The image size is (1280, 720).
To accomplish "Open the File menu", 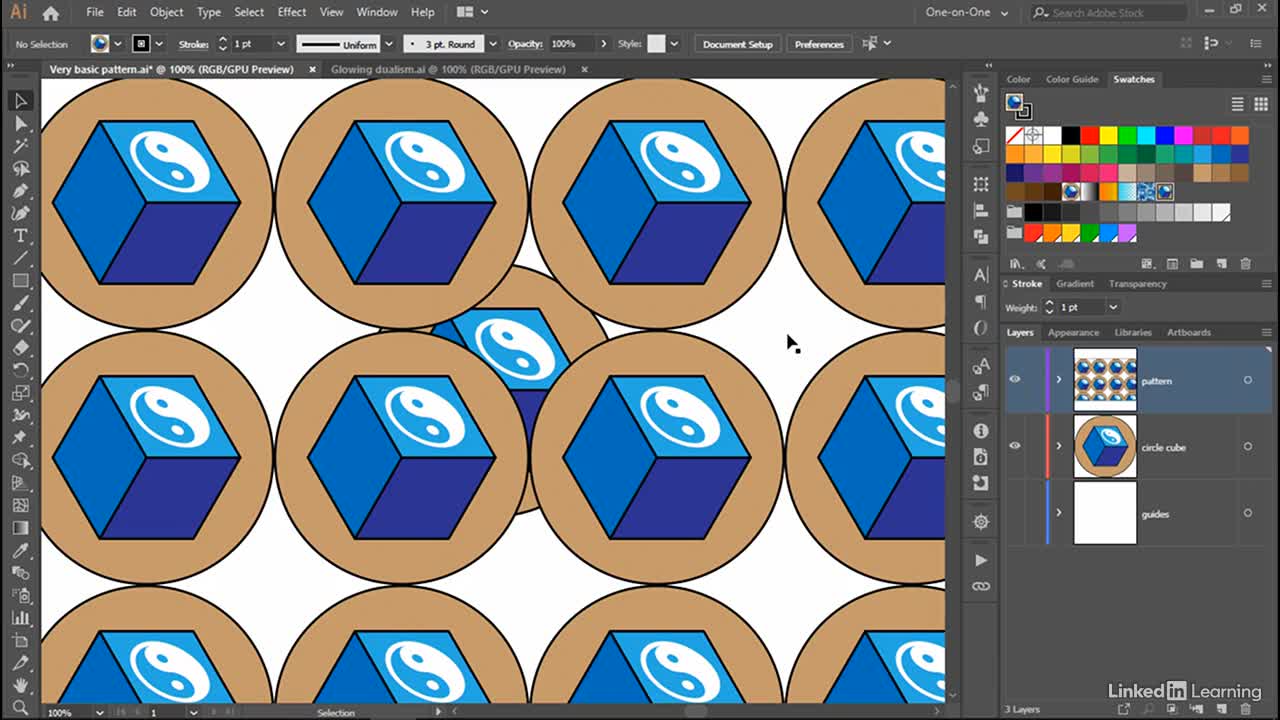I will point(95,12).
